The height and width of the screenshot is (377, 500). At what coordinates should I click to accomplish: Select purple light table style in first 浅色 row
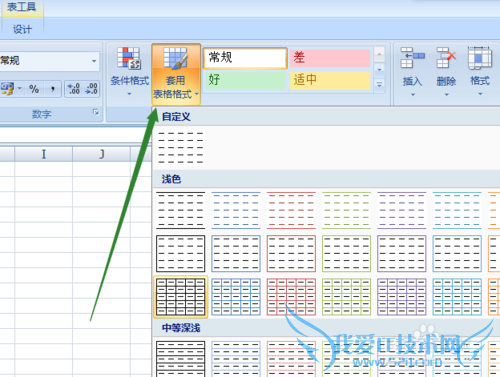[402, 210]
